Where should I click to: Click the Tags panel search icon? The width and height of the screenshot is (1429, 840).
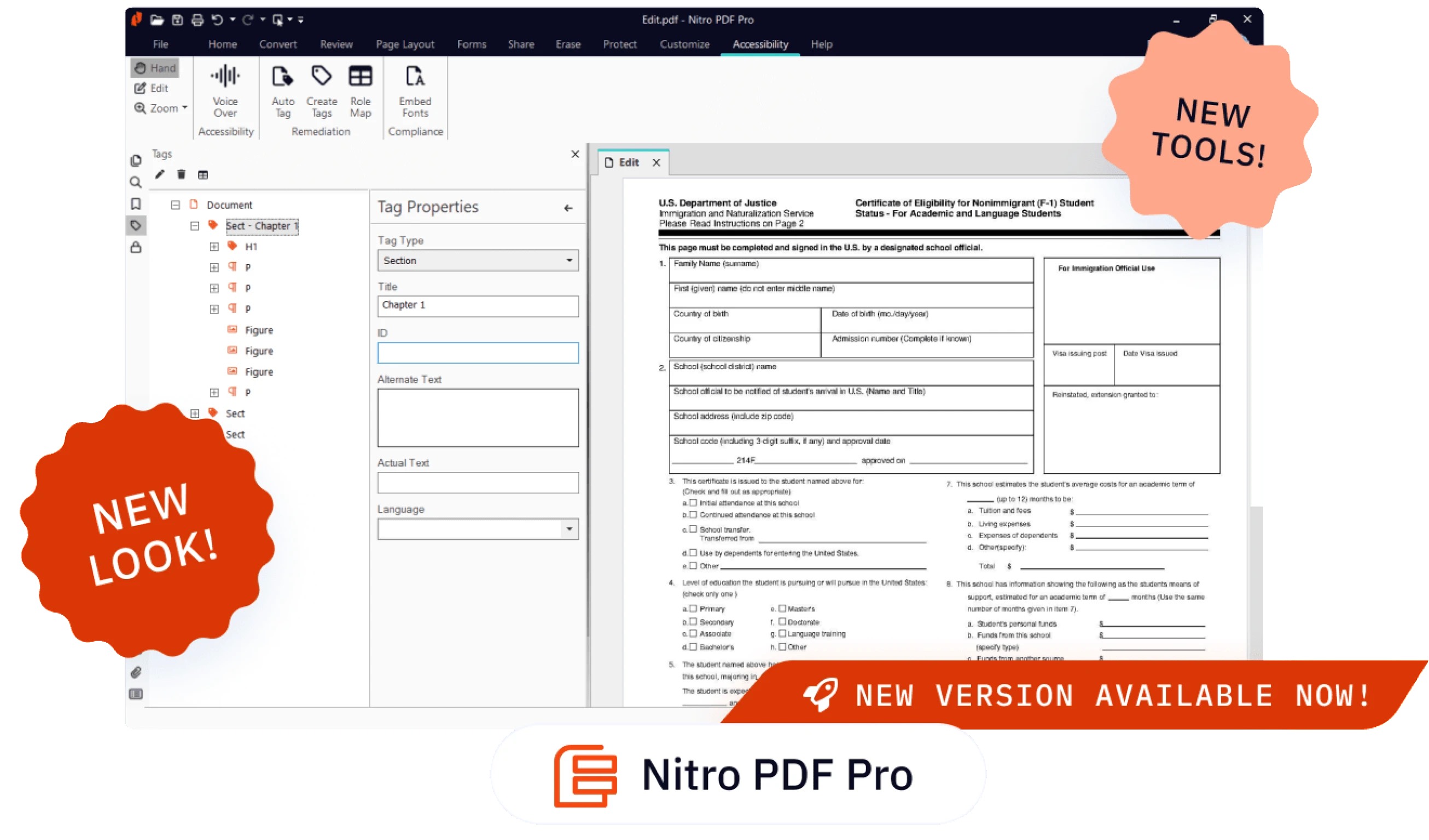(x=135, y=181)
